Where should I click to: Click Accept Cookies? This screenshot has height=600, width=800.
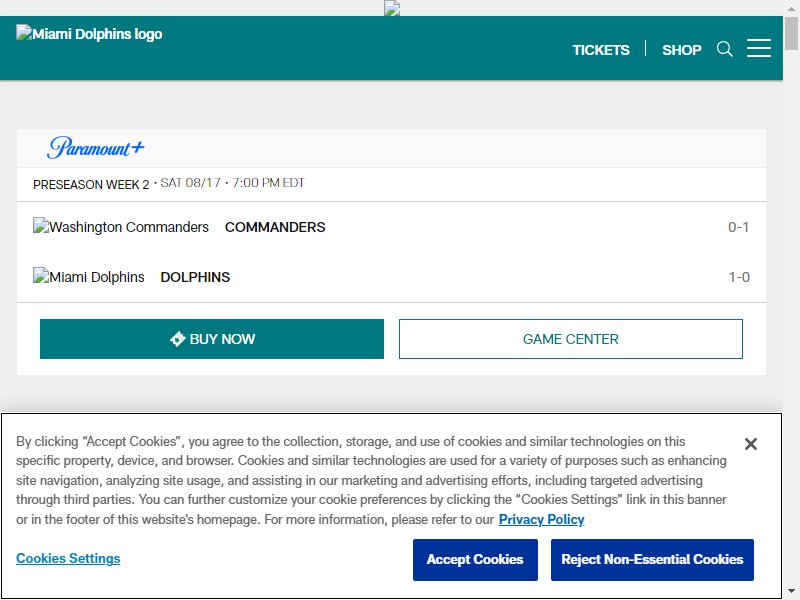(475, 560)
